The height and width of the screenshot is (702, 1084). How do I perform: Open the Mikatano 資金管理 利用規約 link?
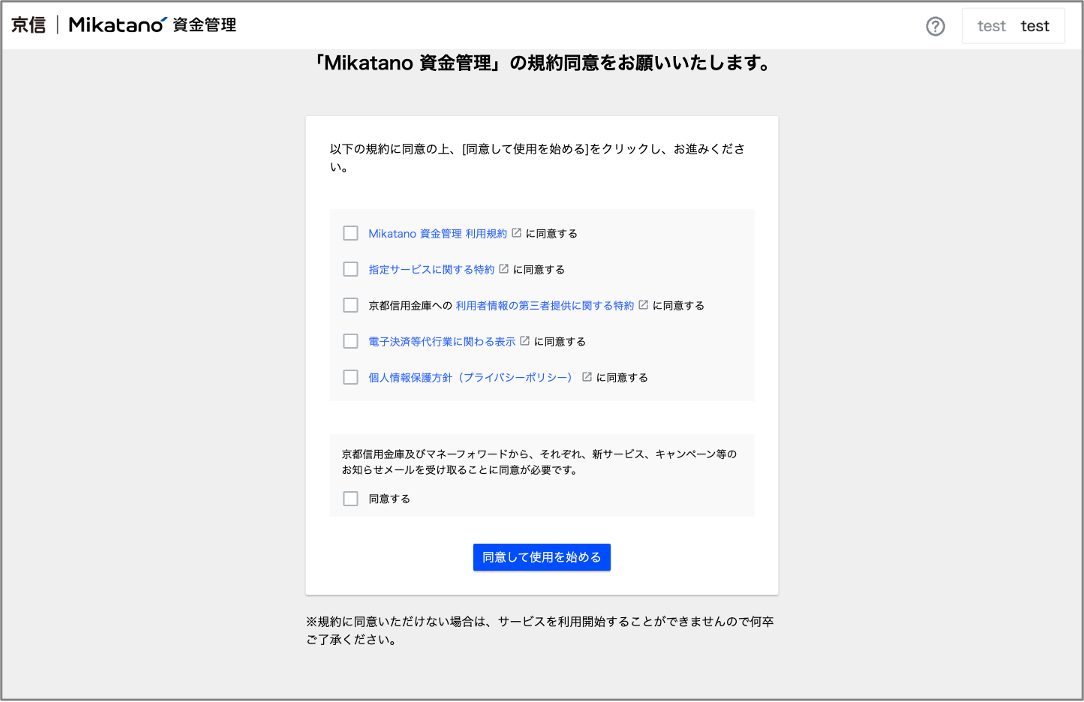click(x=438, y=234)
